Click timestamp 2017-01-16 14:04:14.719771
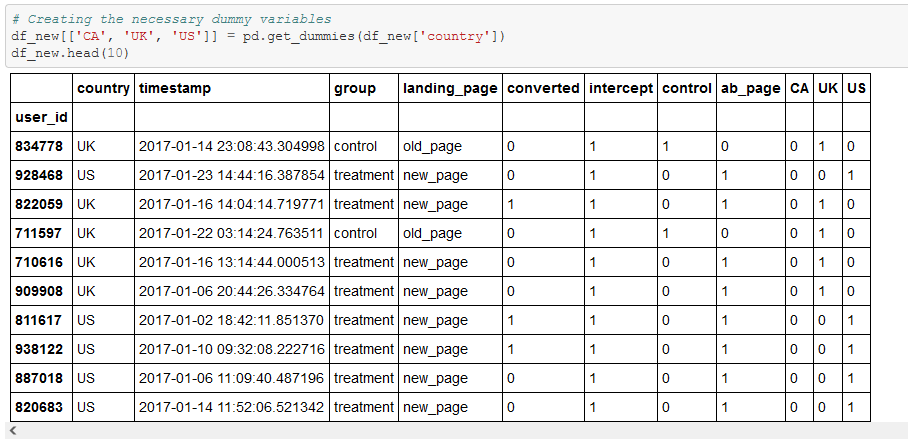 [x=232, y=204]
